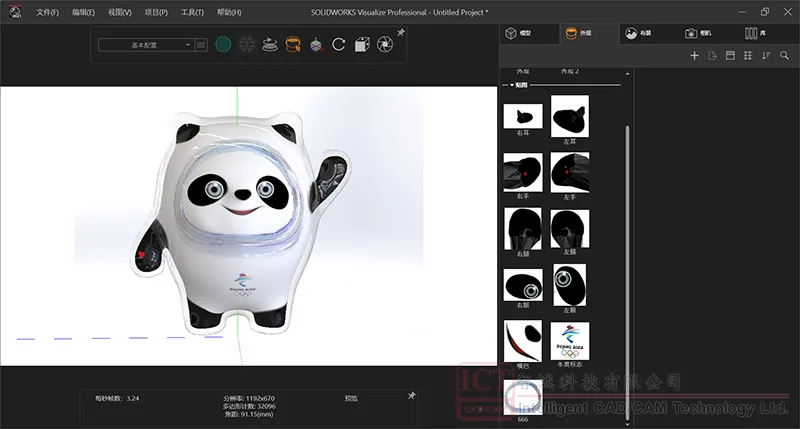800x429 pixels.
Task: Select the 右眼 decal thumbnail
Action: (x=523, y=285)
